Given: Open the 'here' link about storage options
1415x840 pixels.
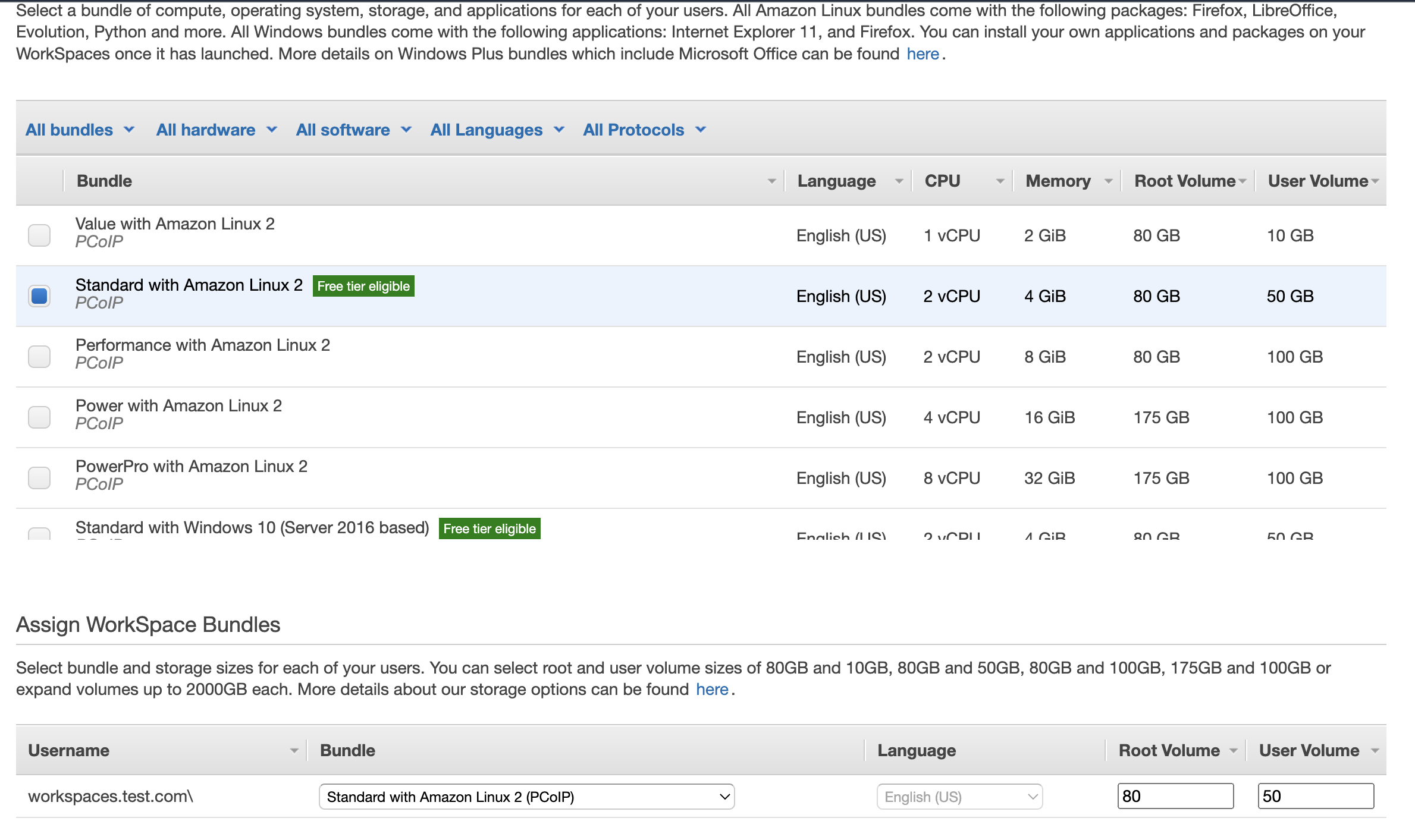Looking at the screenshot, I should 712,690.
